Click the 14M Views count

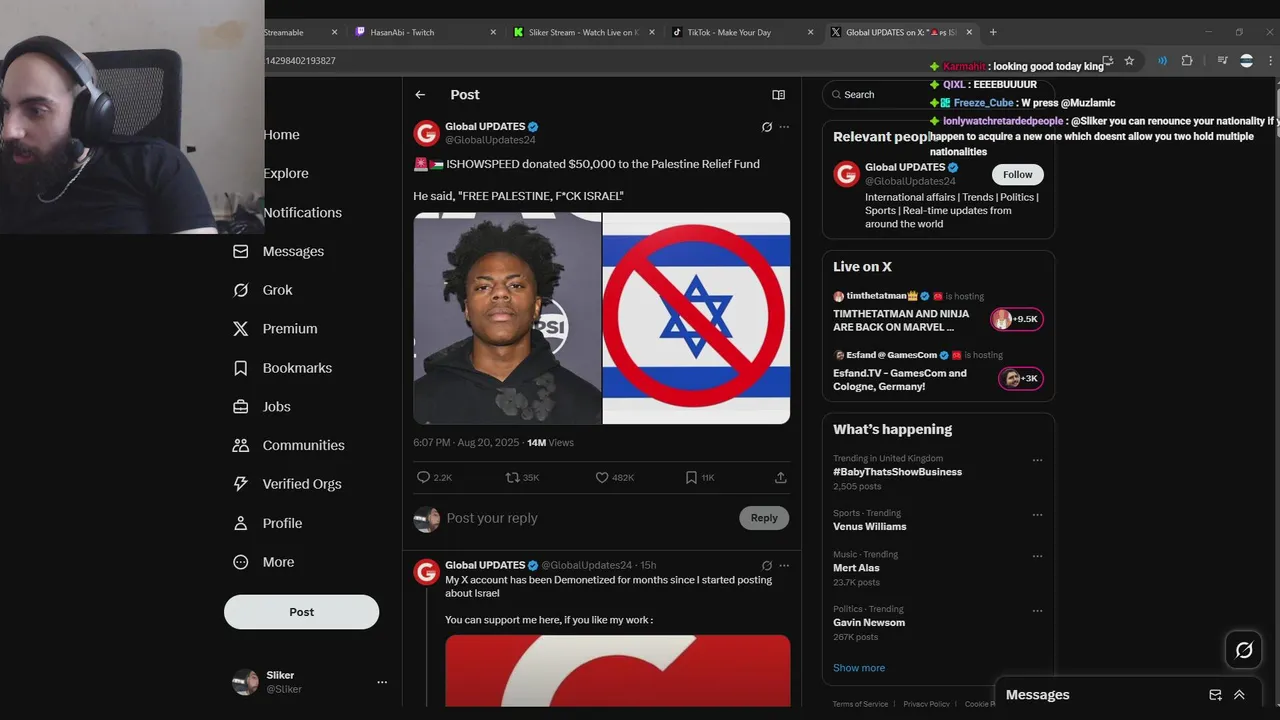click(550, 443)
